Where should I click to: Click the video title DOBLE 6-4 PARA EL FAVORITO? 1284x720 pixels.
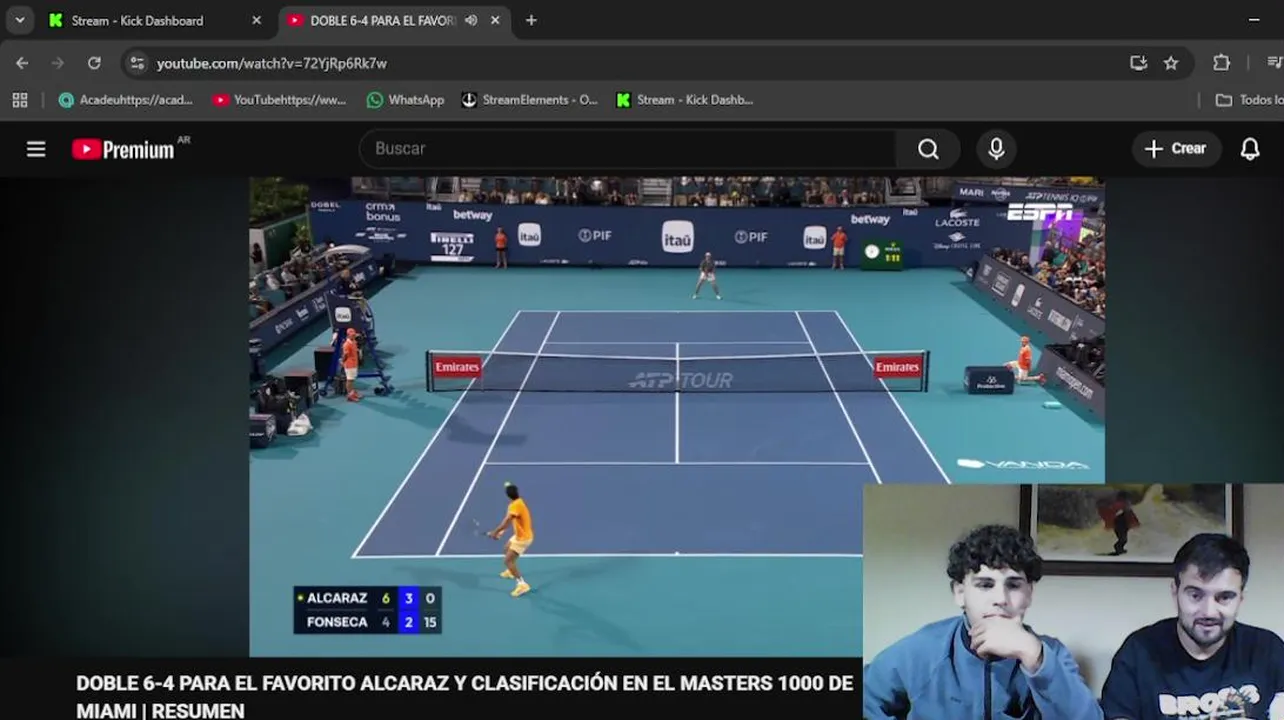pos(464,696)
